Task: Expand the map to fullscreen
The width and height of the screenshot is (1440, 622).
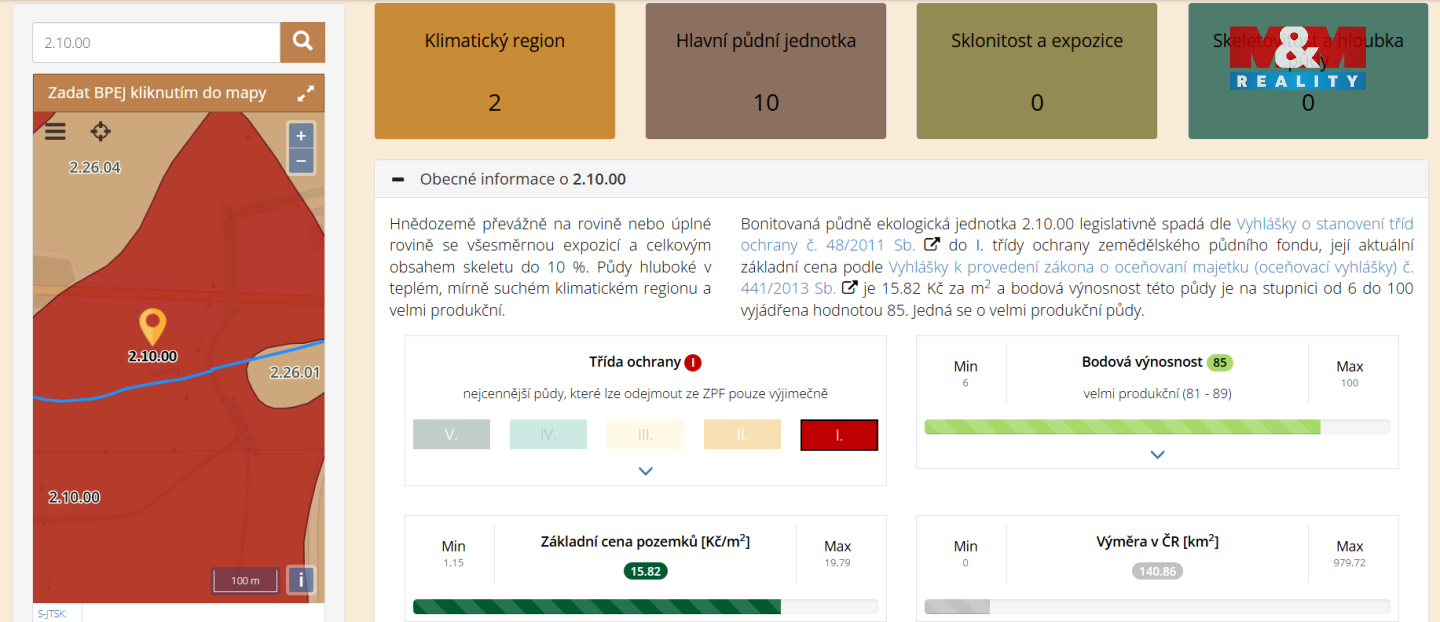Action: click(306, 93)
